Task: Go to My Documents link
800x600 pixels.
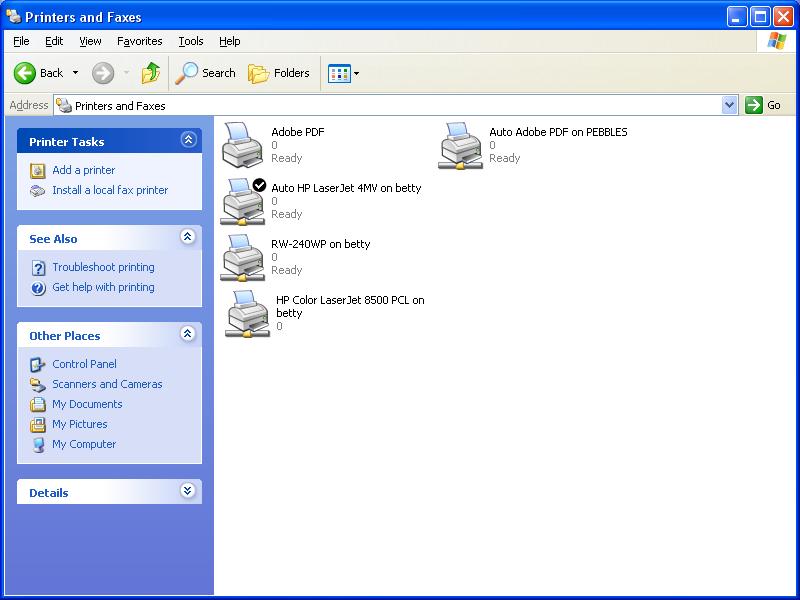Action: tap(87, 404)
